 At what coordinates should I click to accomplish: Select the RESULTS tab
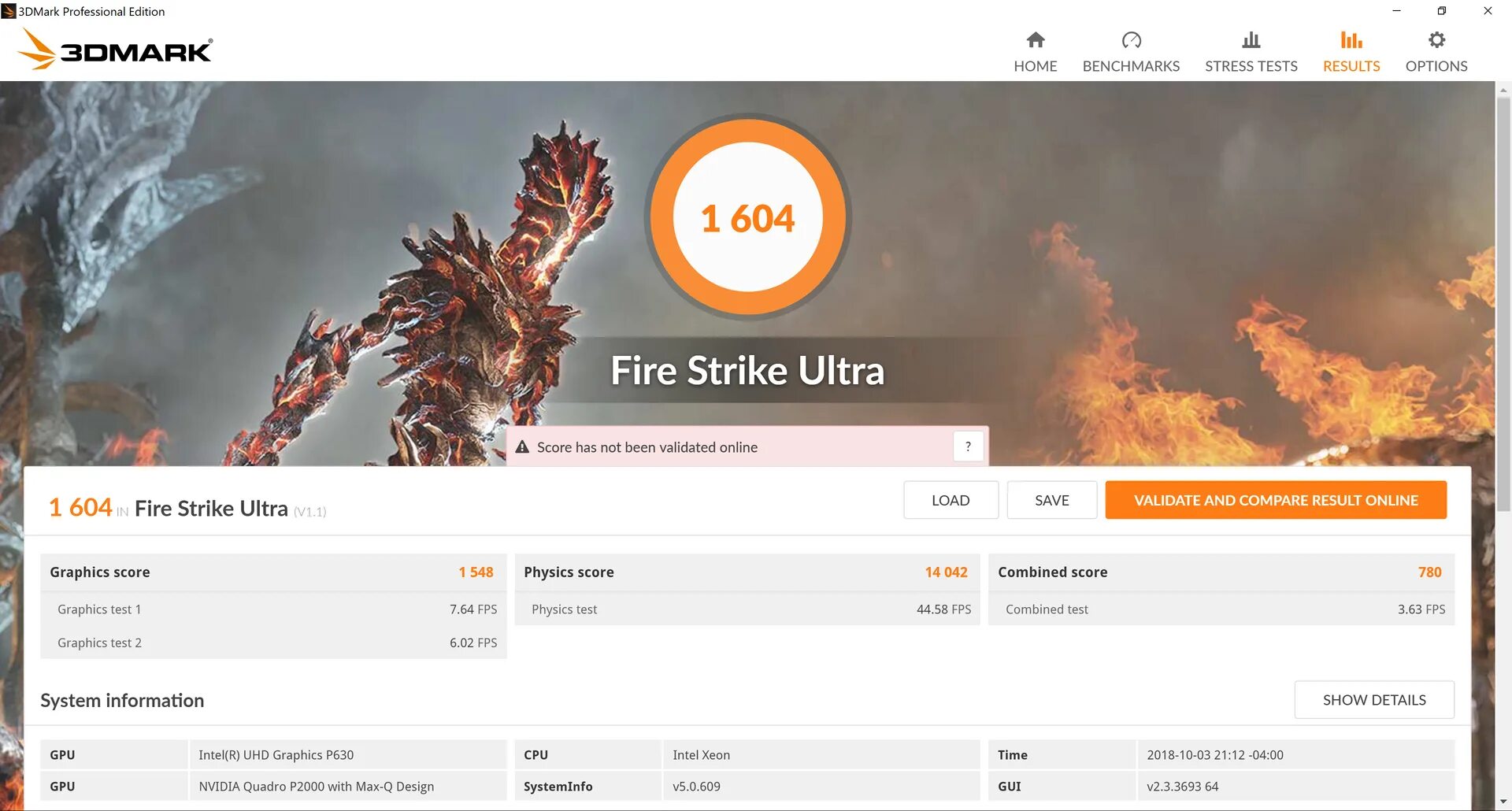coord(1351,51)
